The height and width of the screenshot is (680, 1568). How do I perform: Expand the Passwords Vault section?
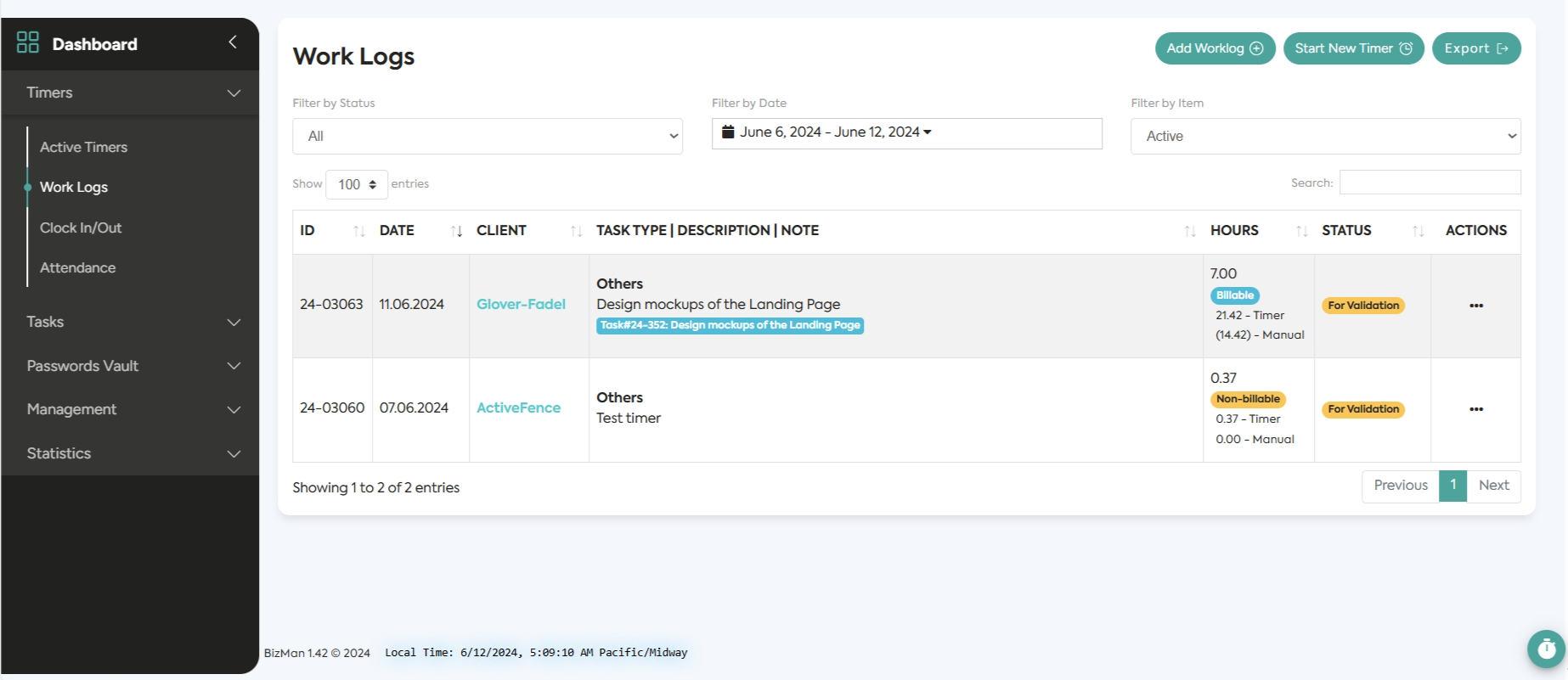click(130, 366)
